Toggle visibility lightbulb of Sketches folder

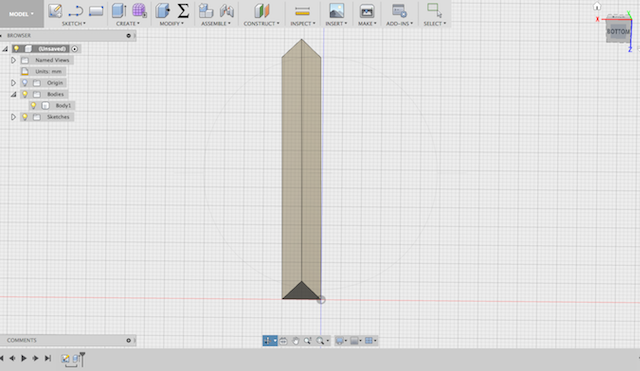25,117
